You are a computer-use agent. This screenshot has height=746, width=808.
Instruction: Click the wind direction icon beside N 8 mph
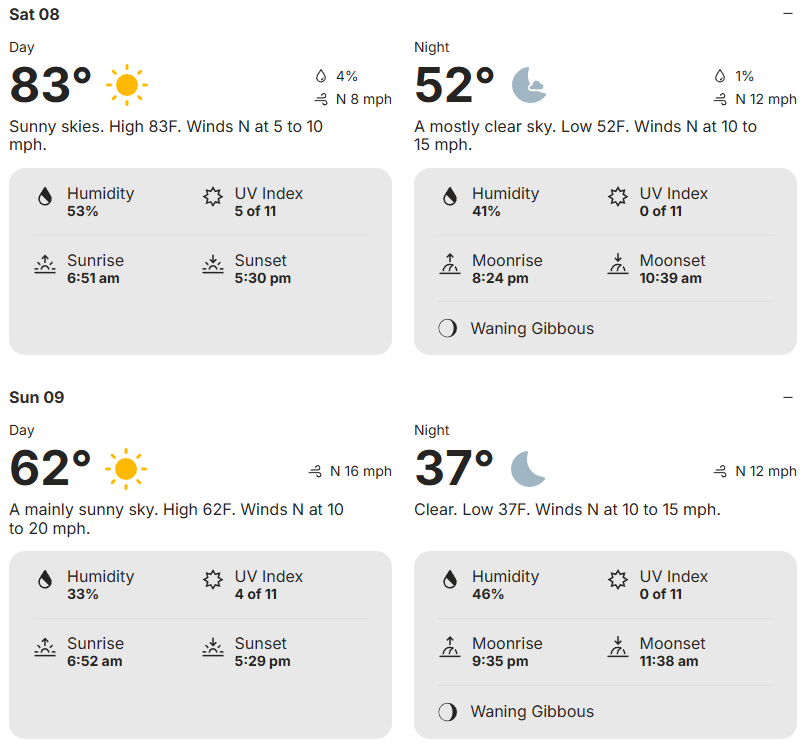(x=321, y=100)
